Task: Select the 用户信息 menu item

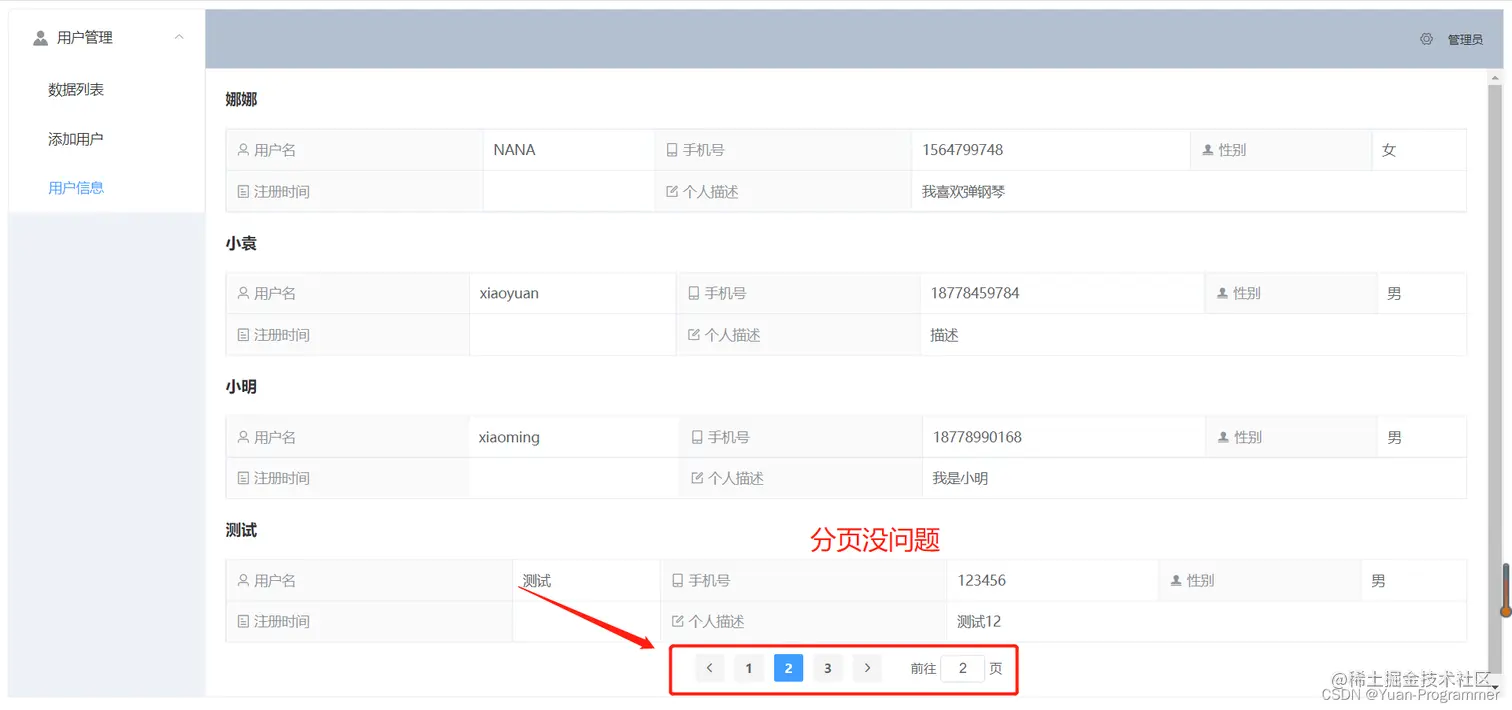Action: (76, 187)
